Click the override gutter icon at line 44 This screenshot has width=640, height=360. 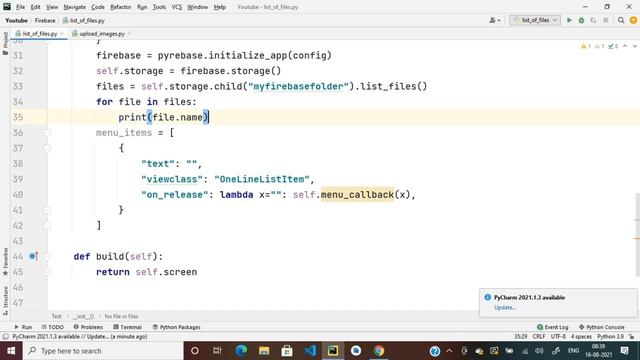tap(33, 256)
